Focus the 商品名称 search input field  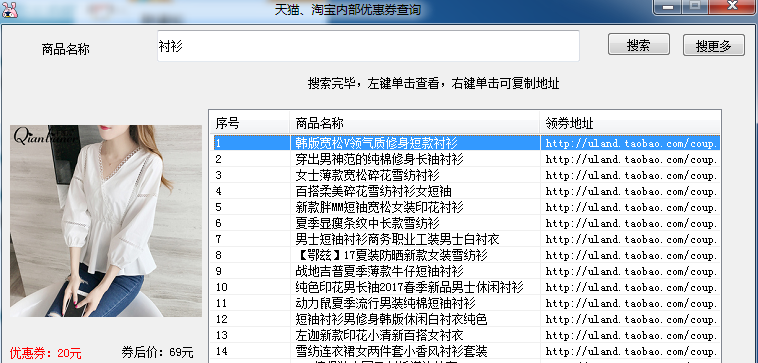tap(368, 46)
